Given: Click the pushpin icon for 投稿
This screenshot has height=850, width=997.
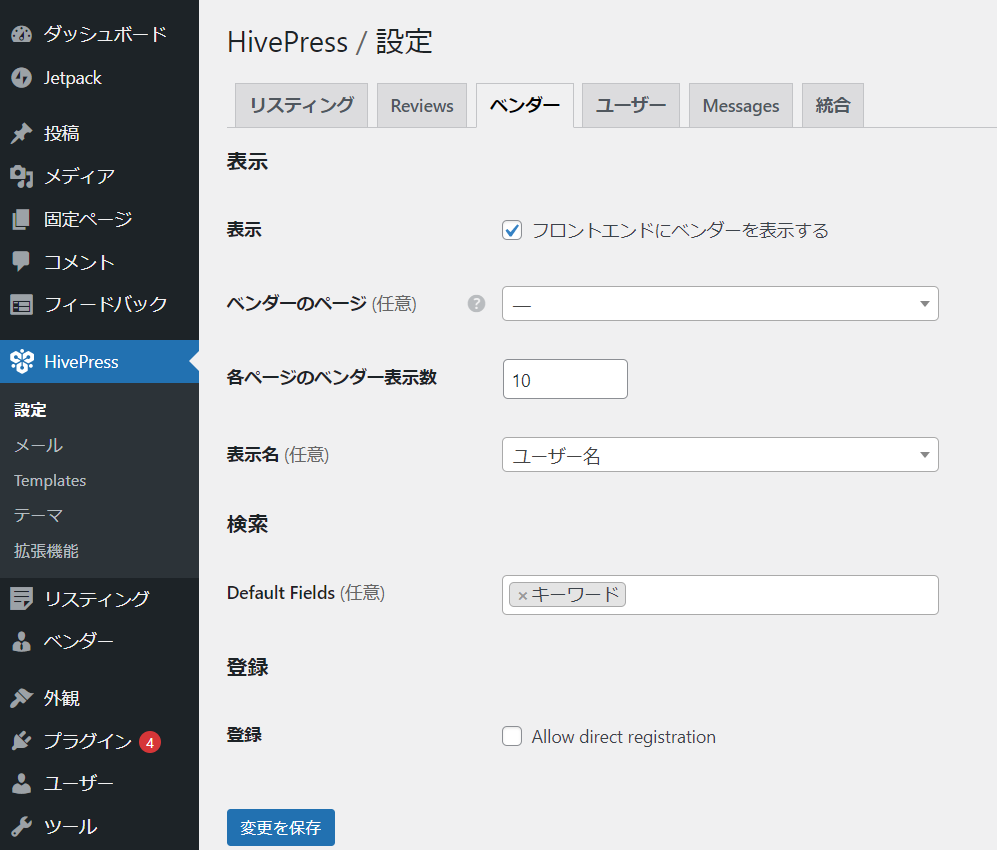Looking at the screenshot, I should pos(22,134).
